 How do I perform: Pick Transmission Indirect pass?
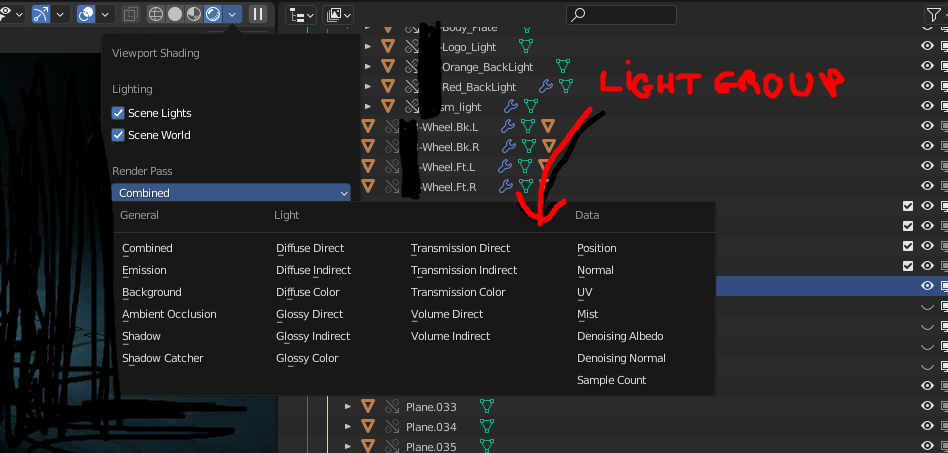click(464, 270)
